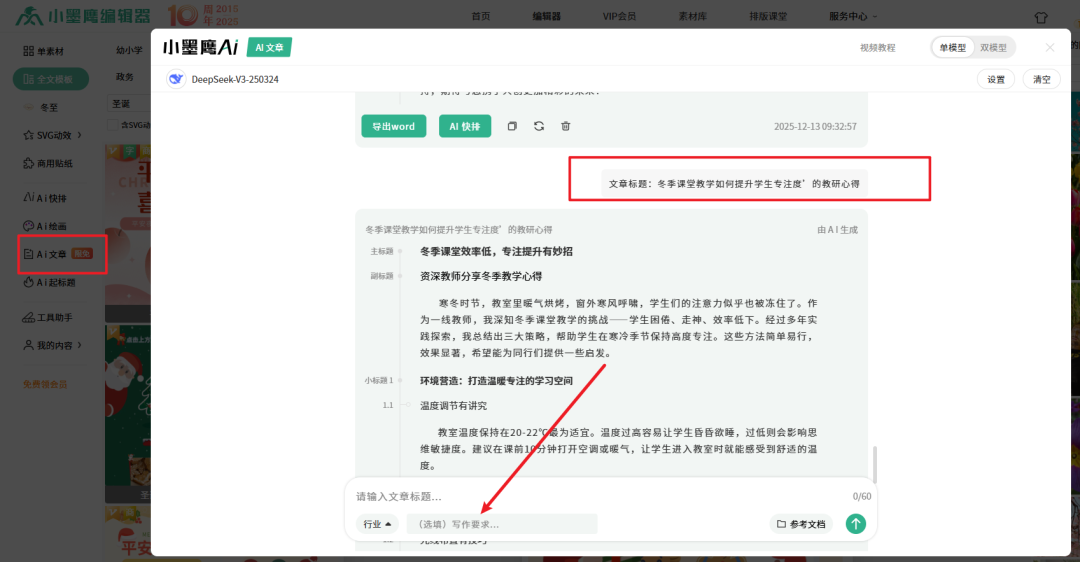Close the 小墨鹰Ai dialog
This screenshot has height=562, width=1080.
(x=1050, y=48)
